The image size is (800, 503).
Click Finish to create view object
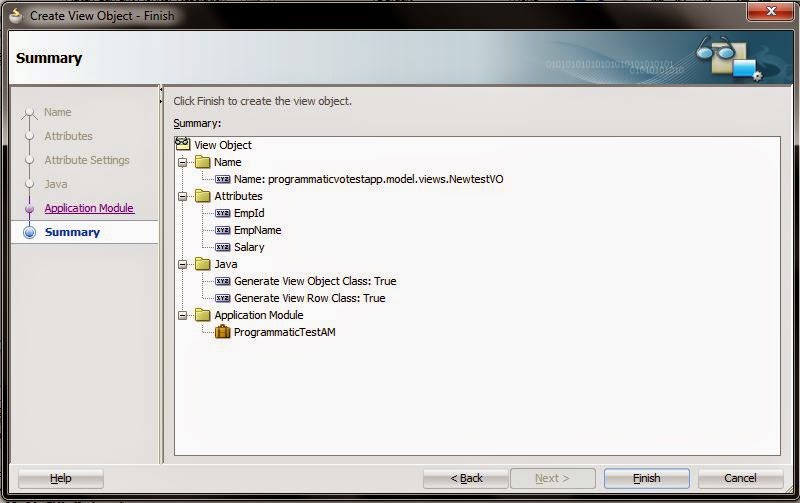coord(646,479)
